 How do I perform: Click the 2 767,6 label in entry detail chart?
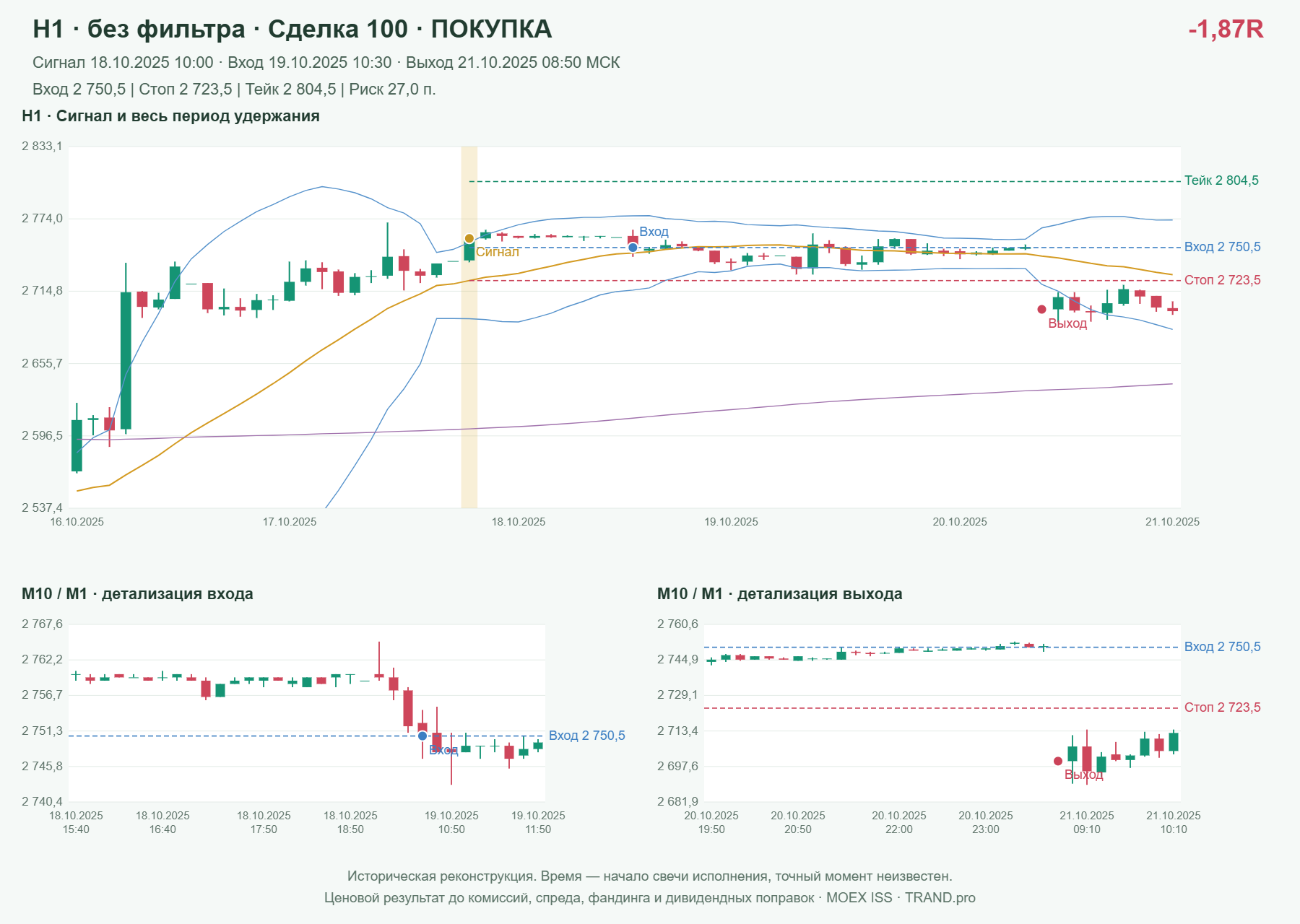(42, 624)
